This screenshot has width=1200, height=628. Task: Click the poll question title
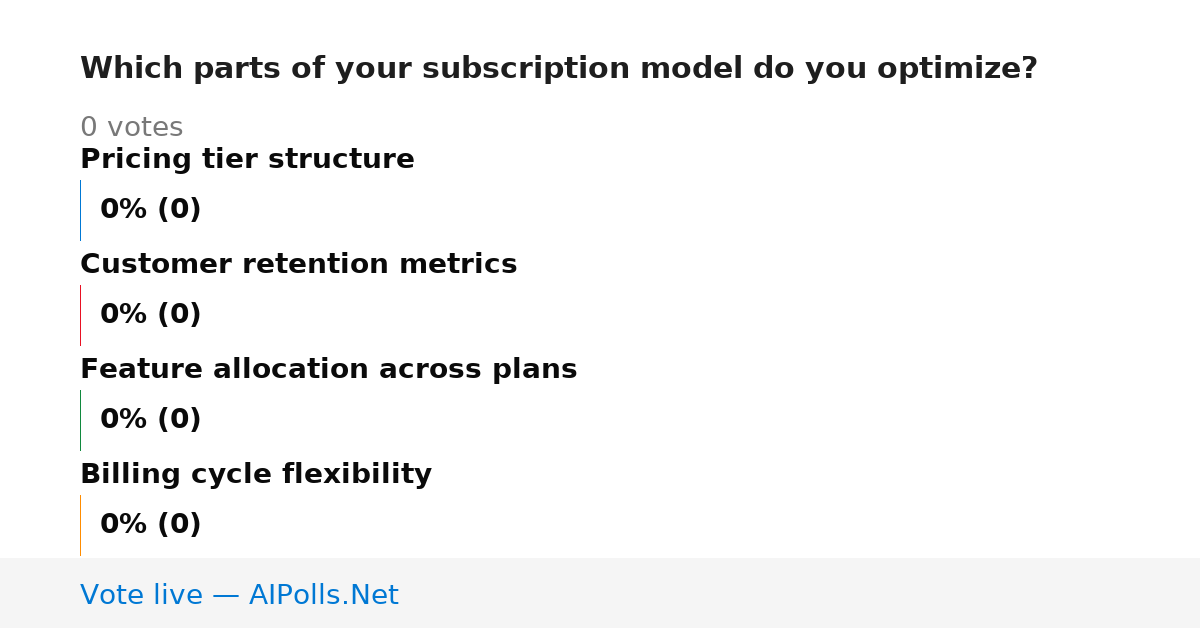[x=558, y=69]
